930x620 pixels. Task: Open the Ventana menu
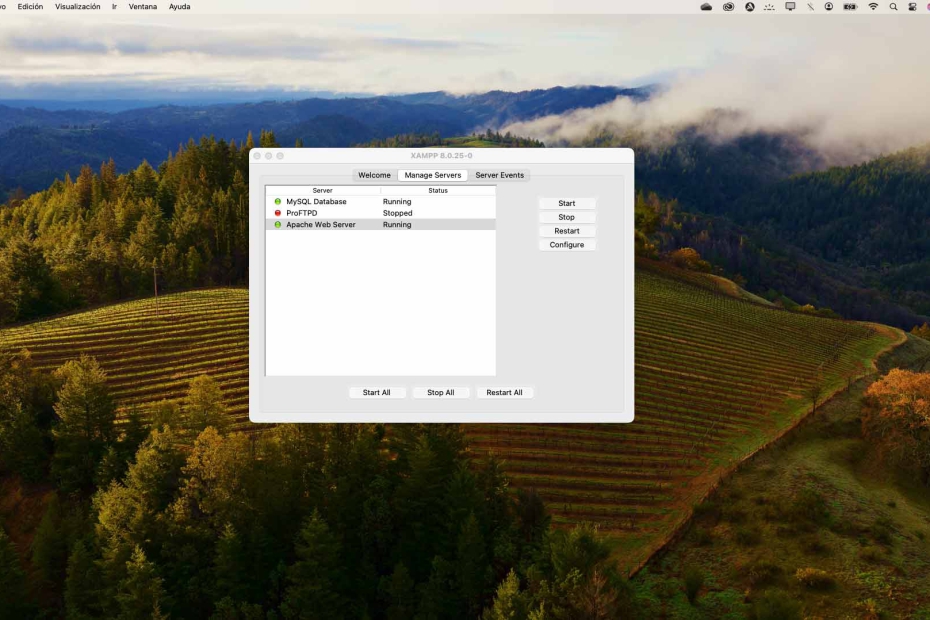tap(143, 7)
